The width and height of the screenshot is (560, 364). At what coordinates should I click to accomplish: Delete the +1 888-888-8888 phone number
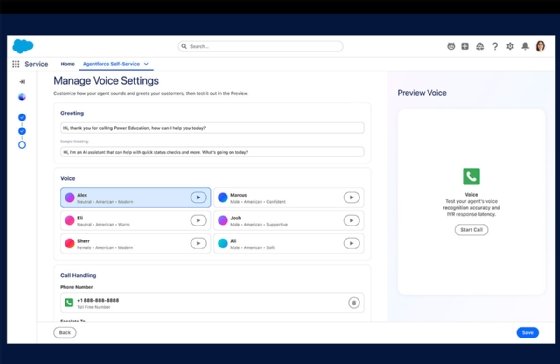click(354, 303)
